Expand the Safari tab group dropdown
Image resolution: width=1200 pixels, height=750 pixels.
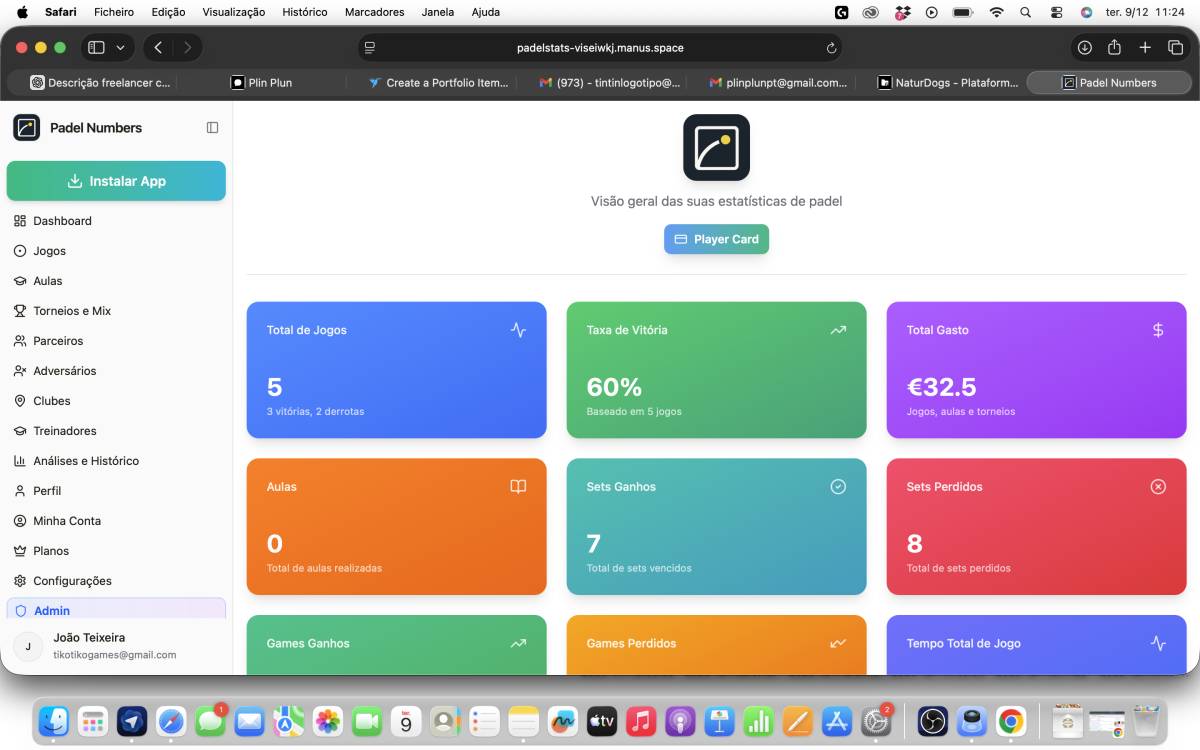[x=121, y=47]
